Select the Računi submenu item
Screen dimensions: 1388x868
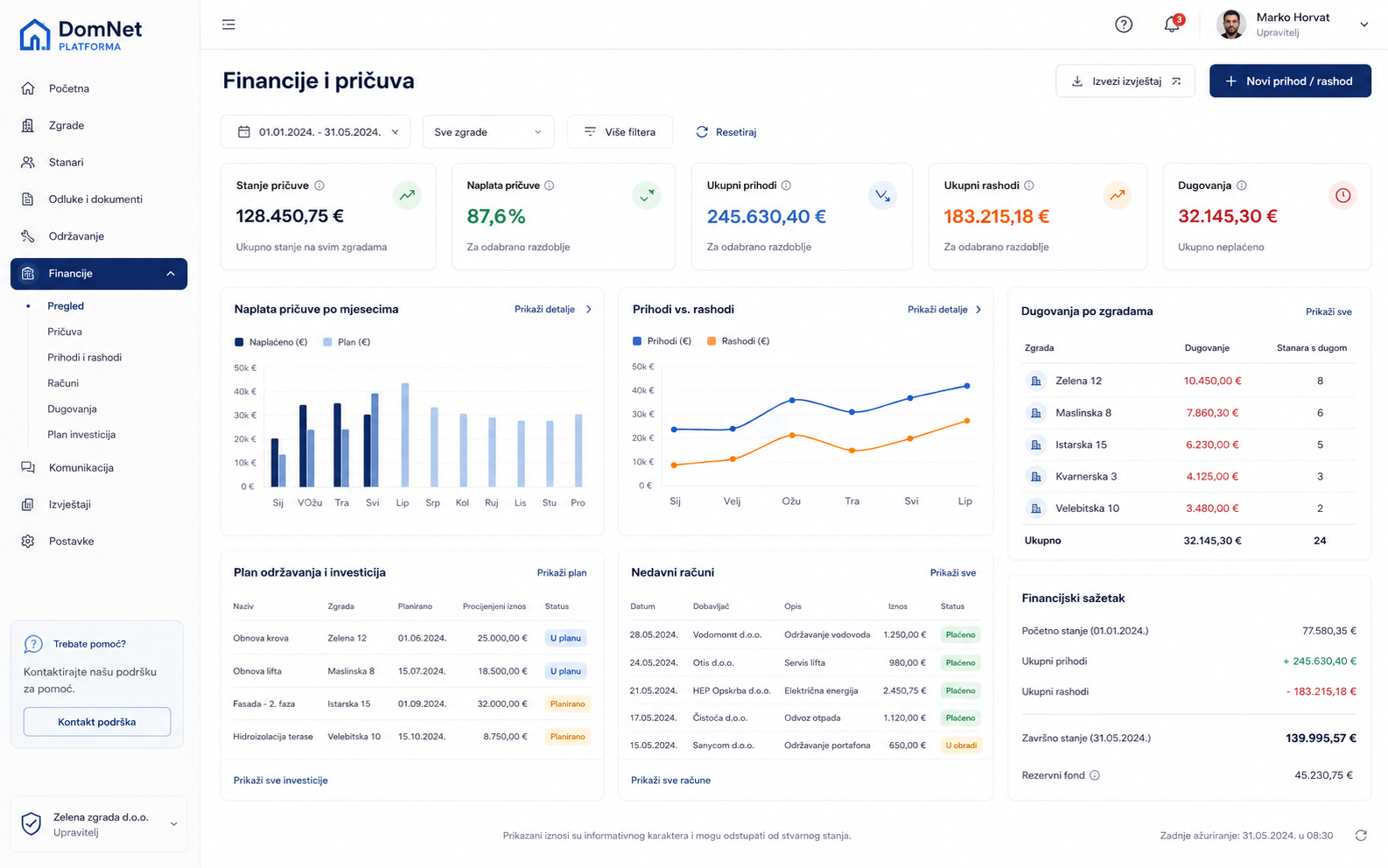click(63, 383)
